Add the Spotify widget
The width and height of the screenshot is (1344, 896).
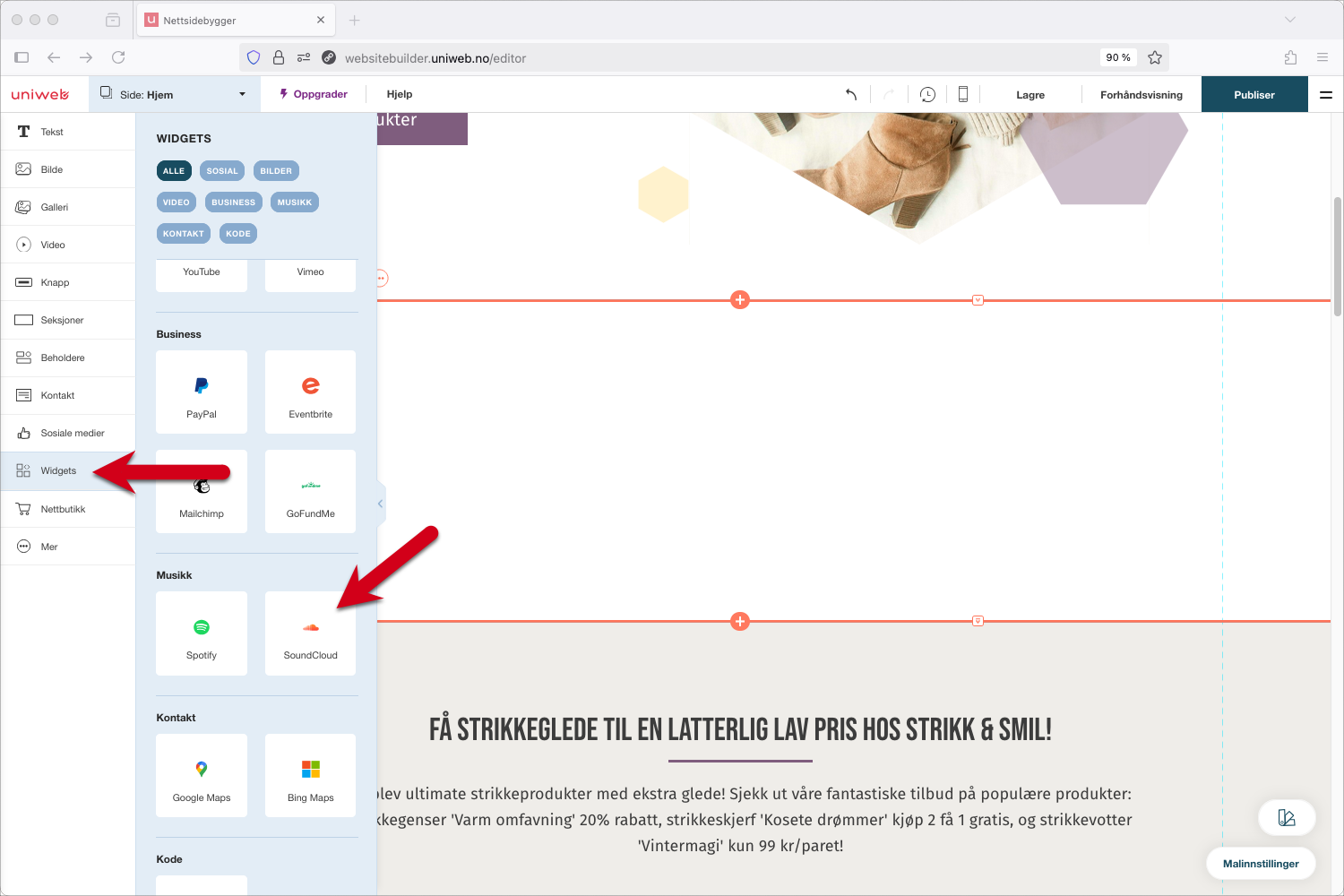pos(202,633)
